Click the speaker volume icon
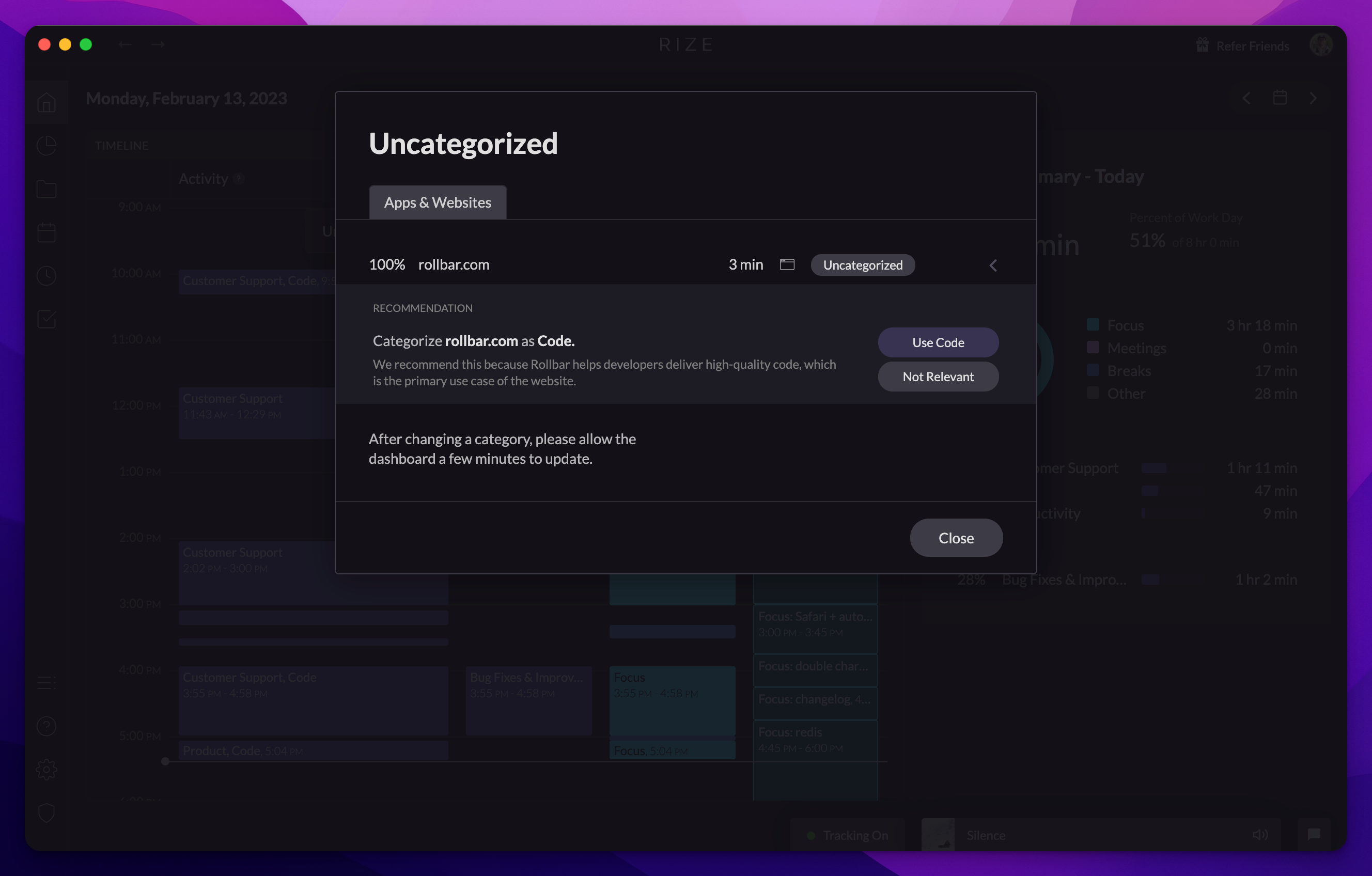Screen dimensions: 1372x876 [1260, 835]
